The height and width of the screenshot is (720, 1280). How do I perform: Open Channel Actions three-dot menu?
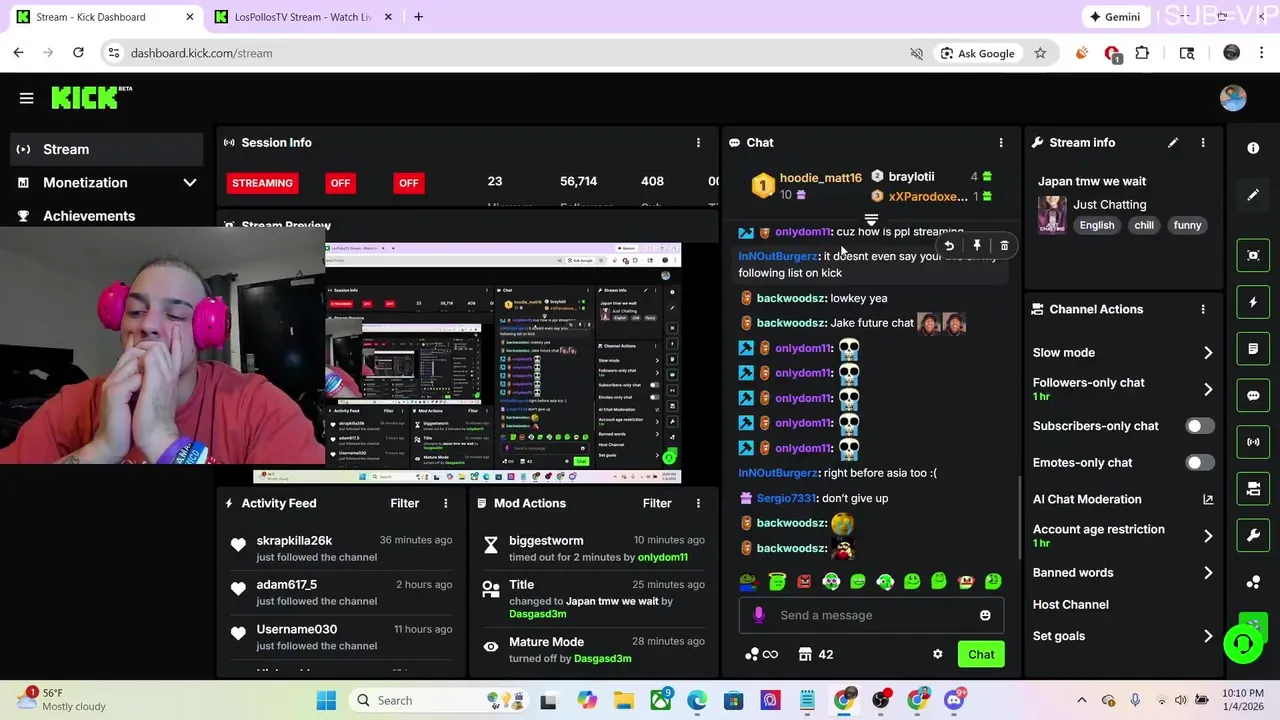pos(1203,309)
